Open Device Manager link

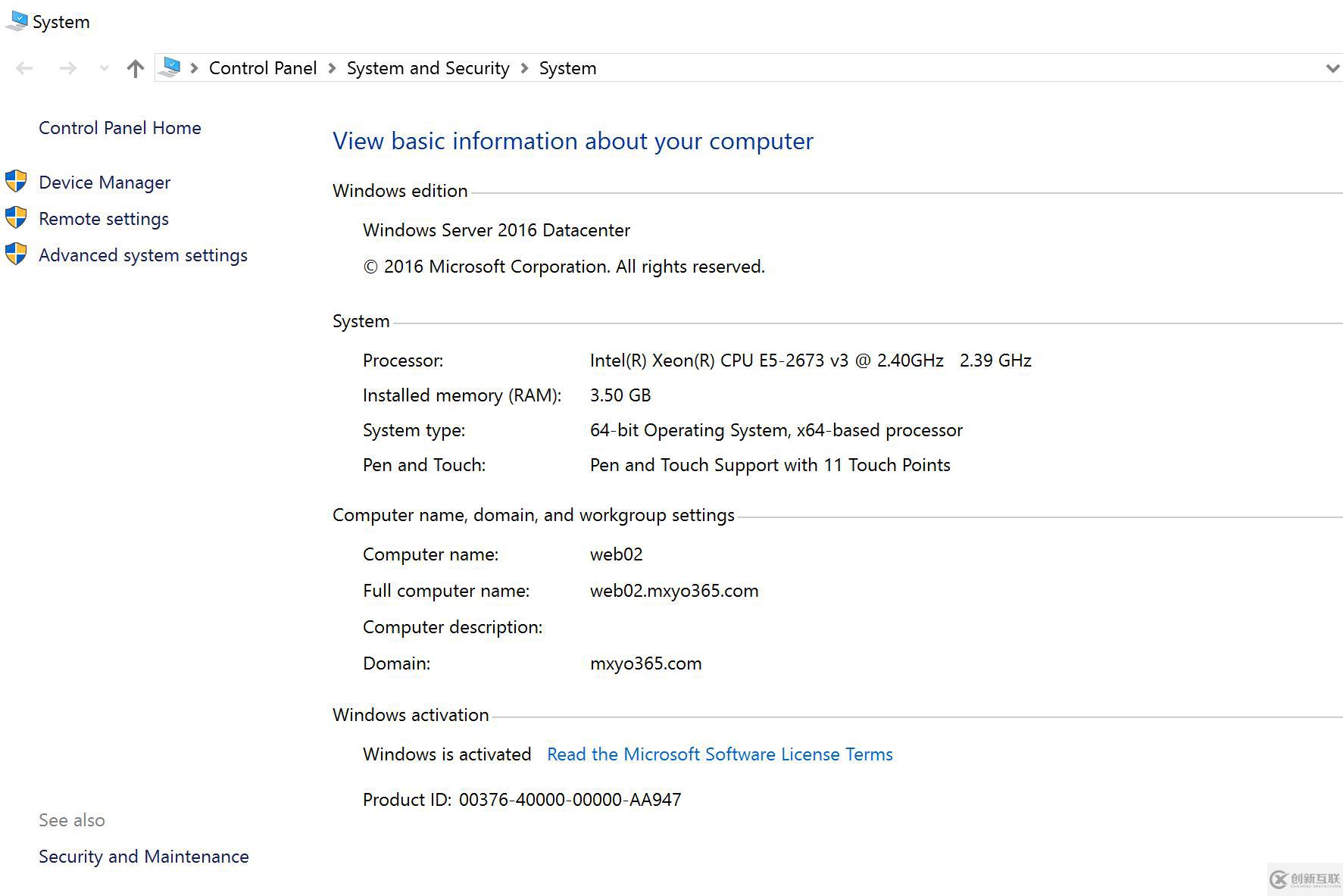105,183
